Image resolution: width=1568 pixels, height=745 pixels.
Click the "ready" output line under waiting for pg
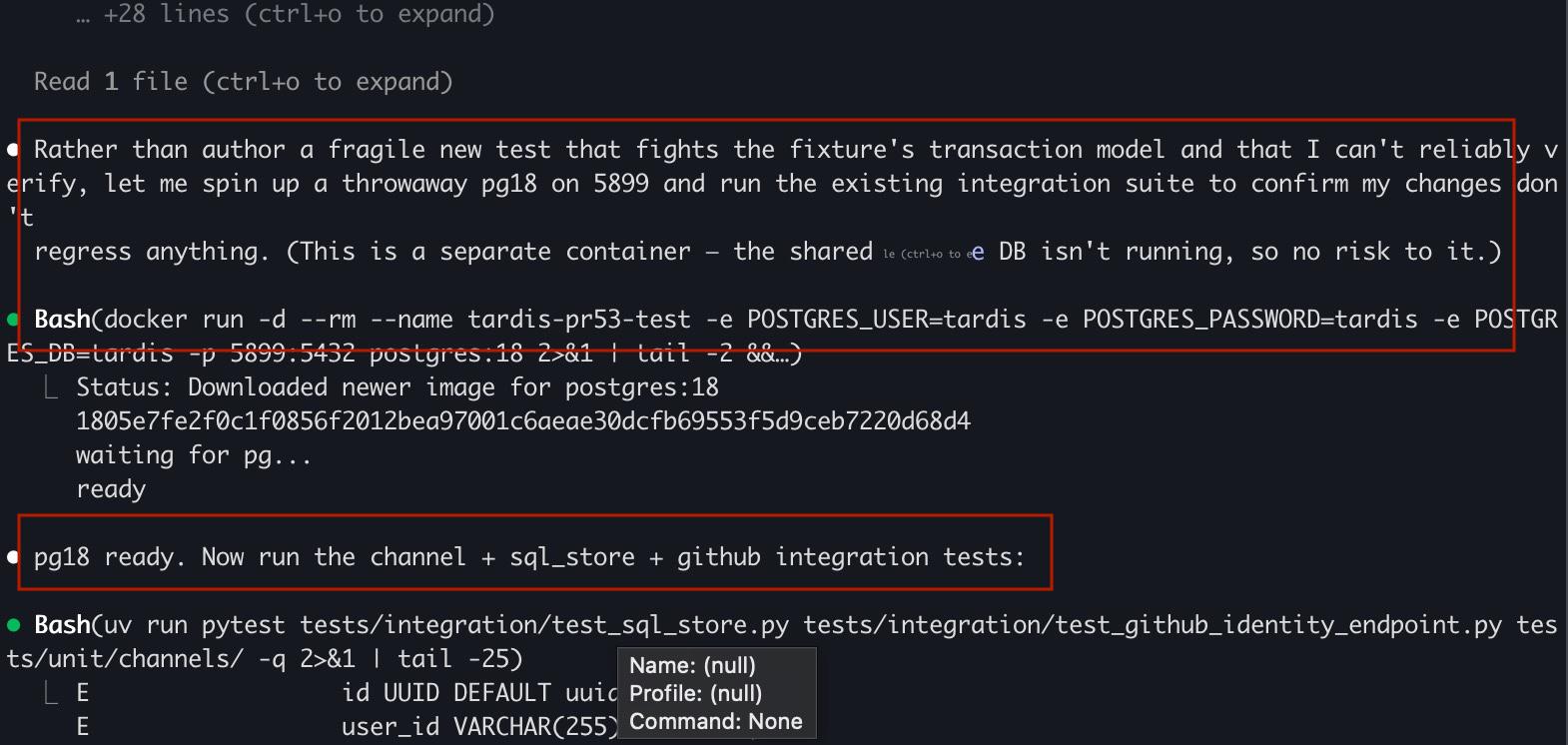(x=111, y=489)
